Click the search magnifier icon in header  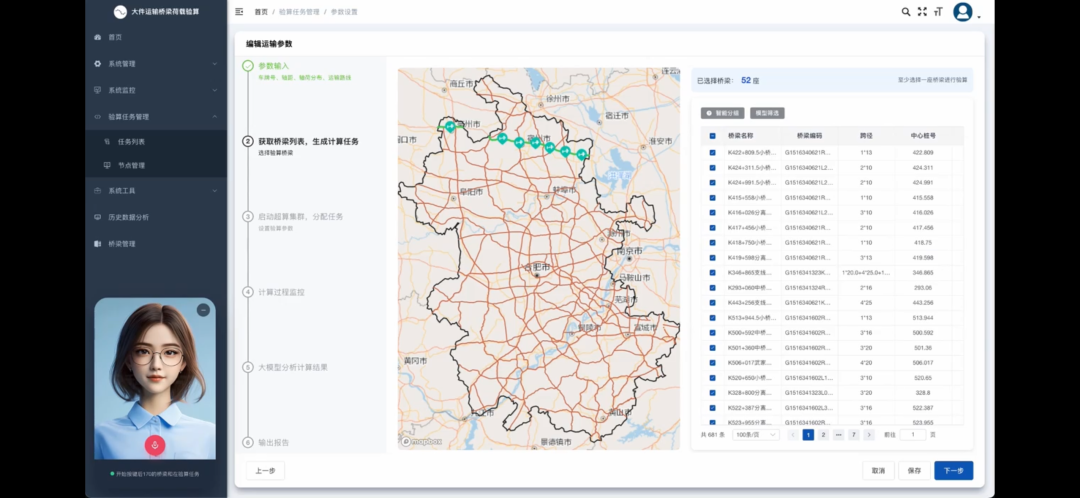[x=906, y=12]
